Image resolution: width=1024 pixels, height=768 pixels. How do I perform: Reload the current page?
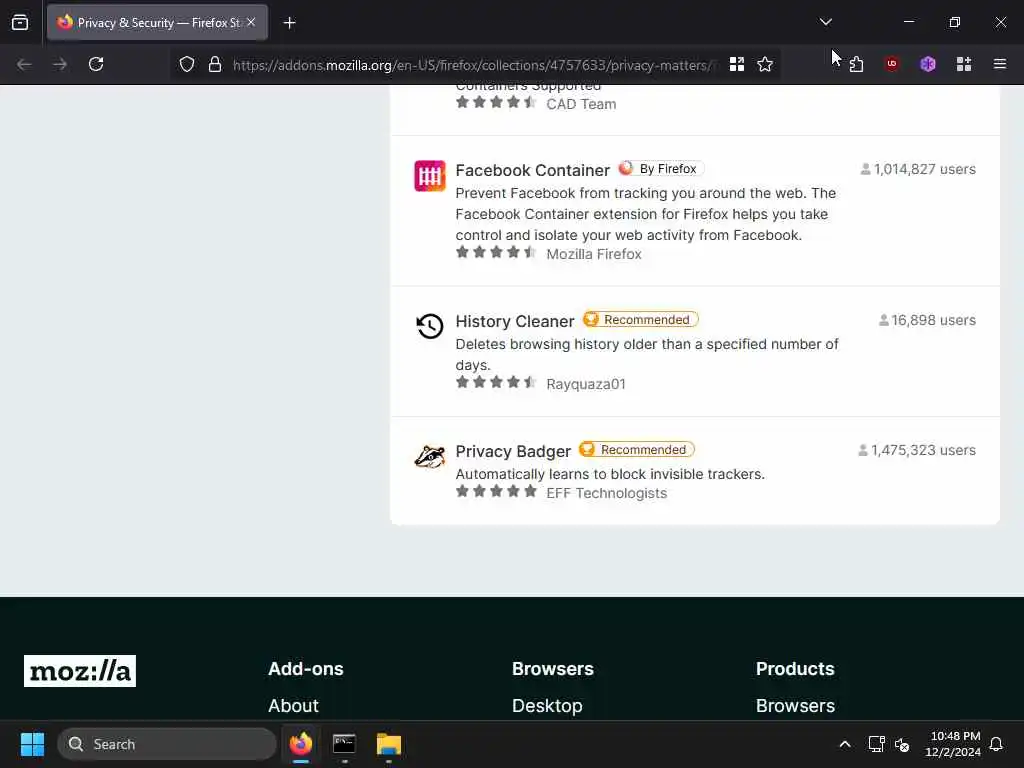click(96, 64)
